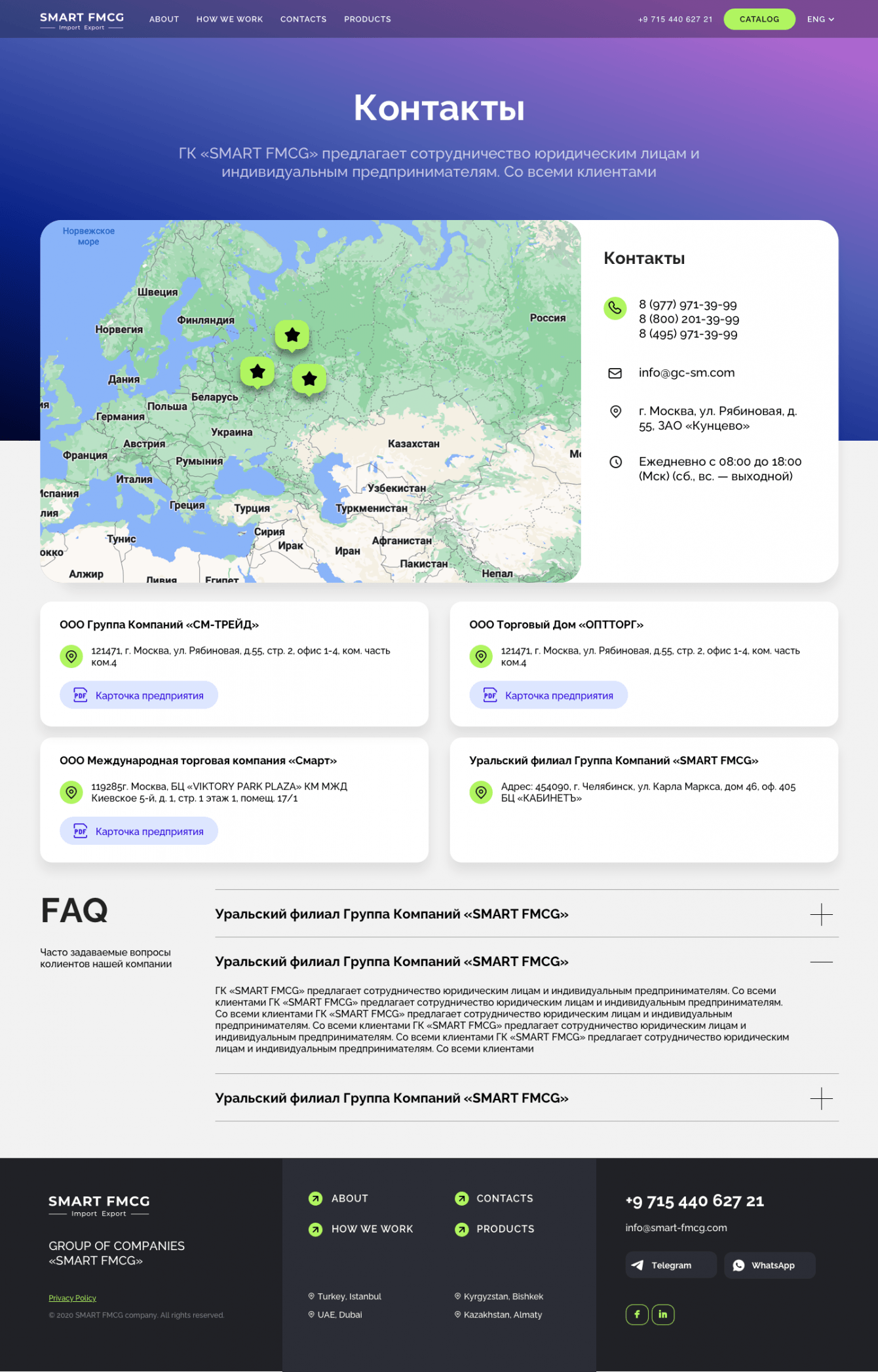This screenshot has height=1372, width=878.
Task: Go to ABOUT in the header navigation
Action: point(164,20)
